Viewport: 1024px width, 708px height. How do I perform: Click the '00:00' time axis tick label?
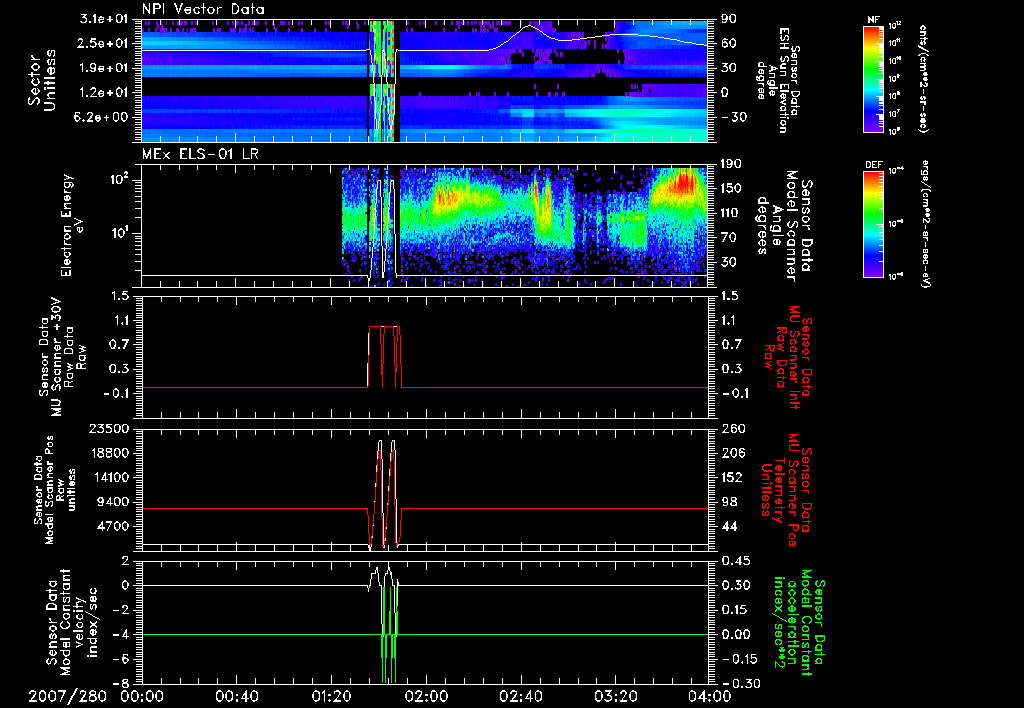pyautogui.click(x=142, y=696)
